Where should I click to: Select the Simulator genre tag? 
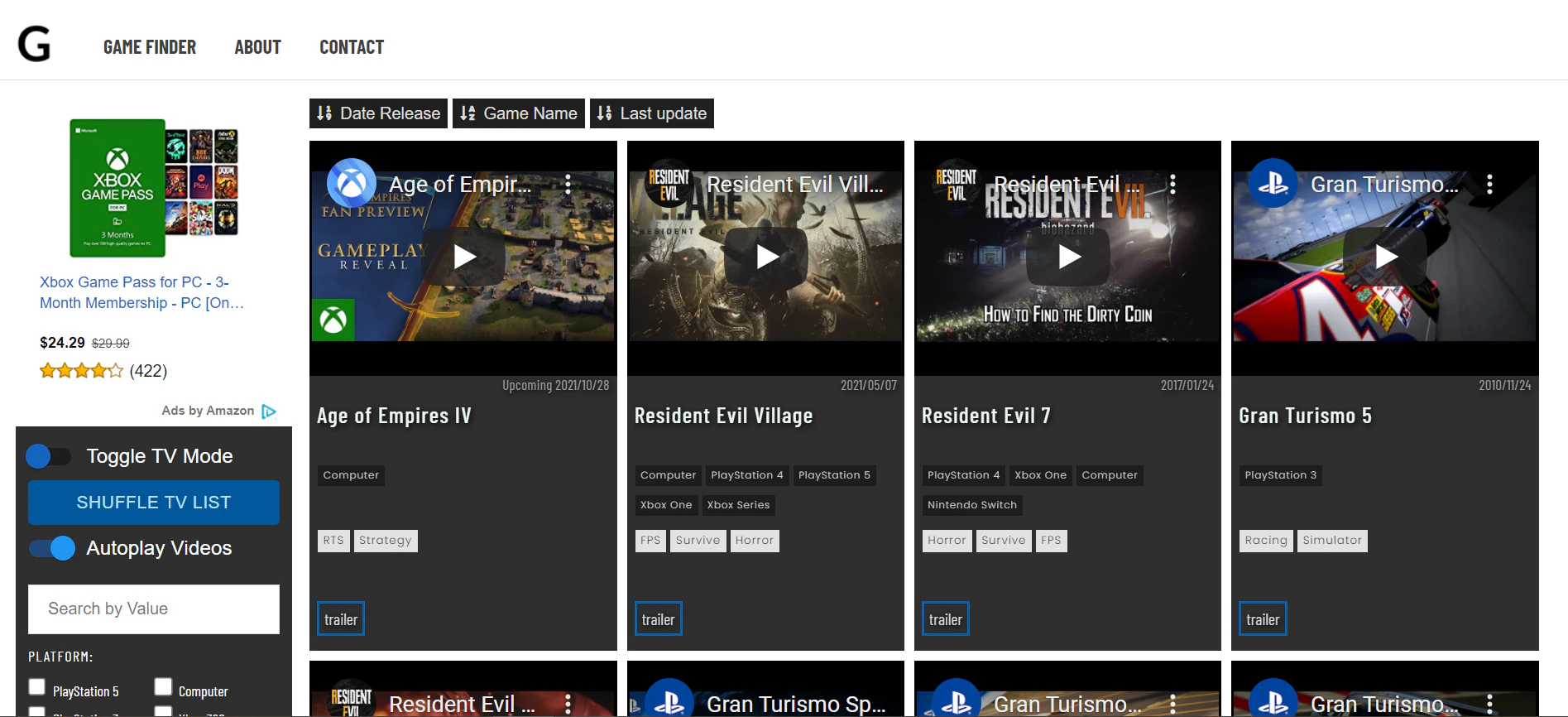click(1332, 541)
